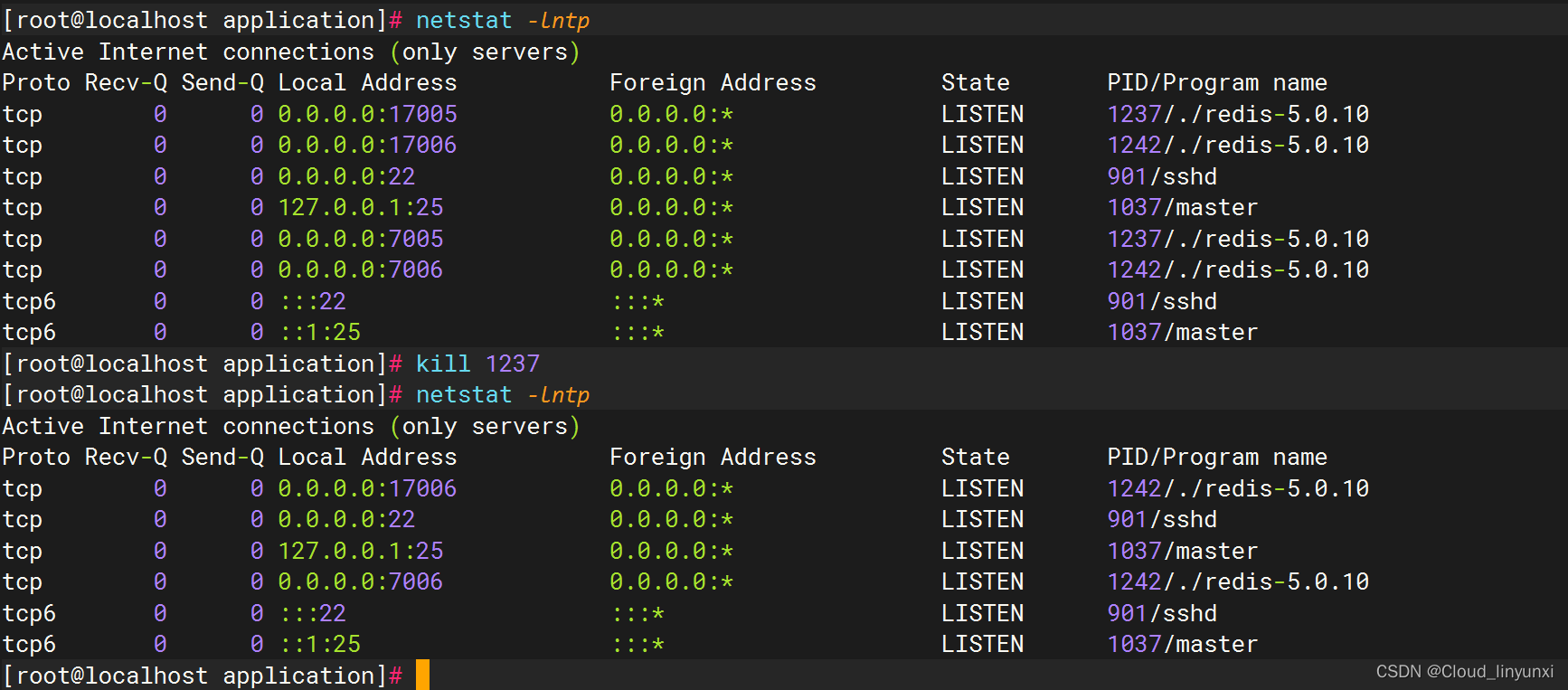
Task: Click the root@localhost prompt on the kill line
Action: (203, 364)
